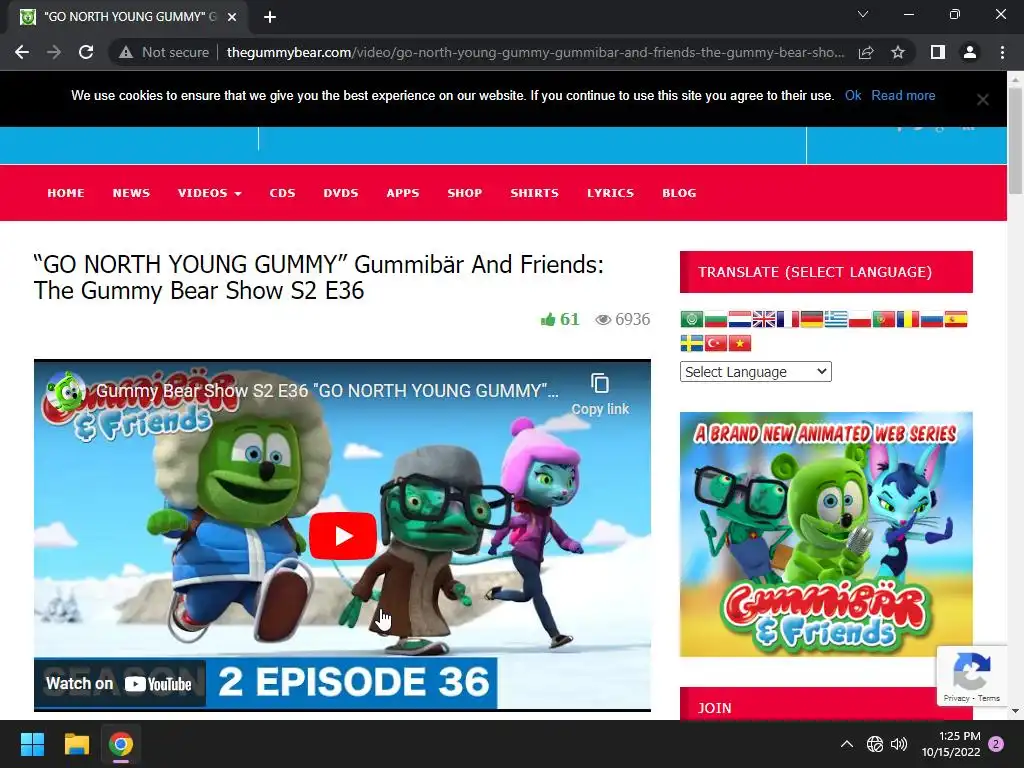Accept cookies with the Ok link
This screenshot has width=1024, height=768.
click(x=853, y=95)
